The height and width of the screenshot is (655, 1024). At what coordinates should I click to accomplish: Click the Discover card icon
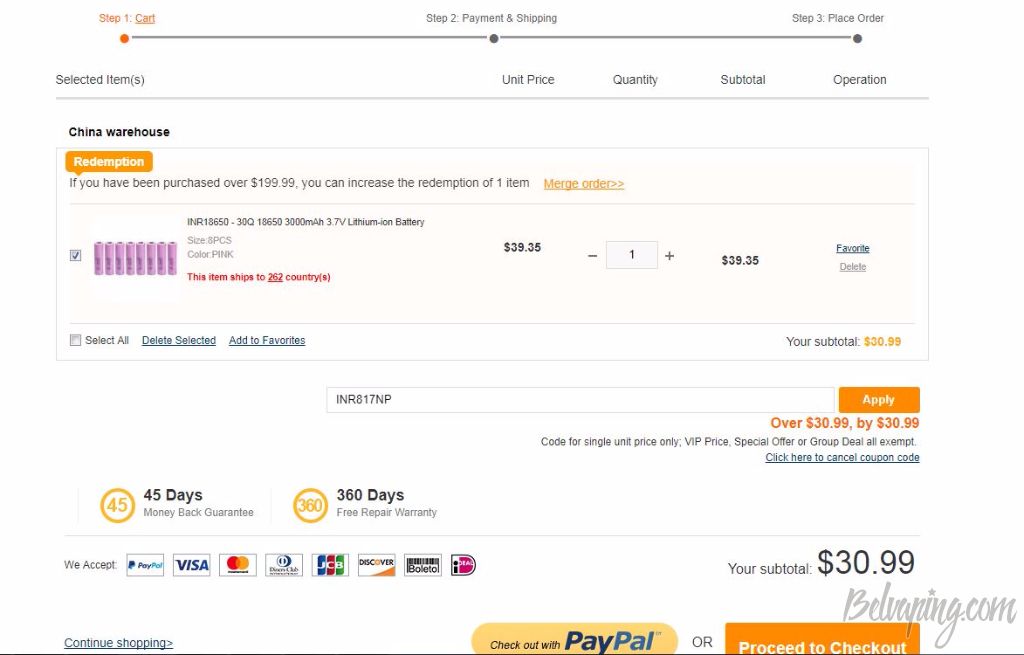click(377, 565)
